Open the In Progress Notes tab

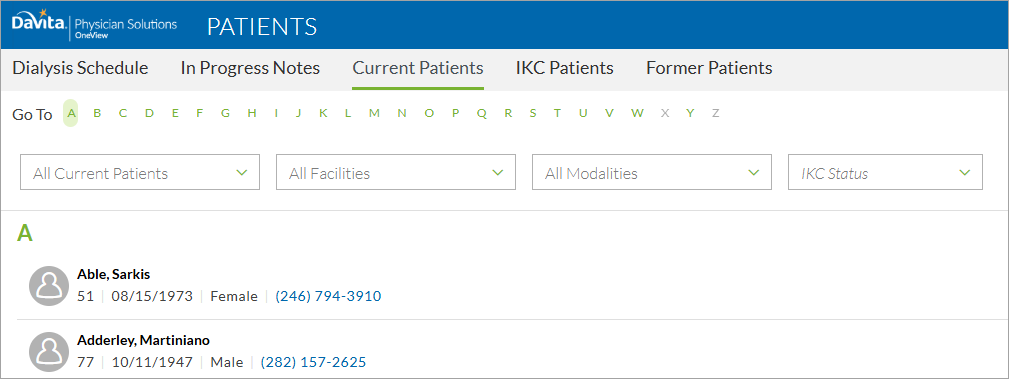pos(250,68)
